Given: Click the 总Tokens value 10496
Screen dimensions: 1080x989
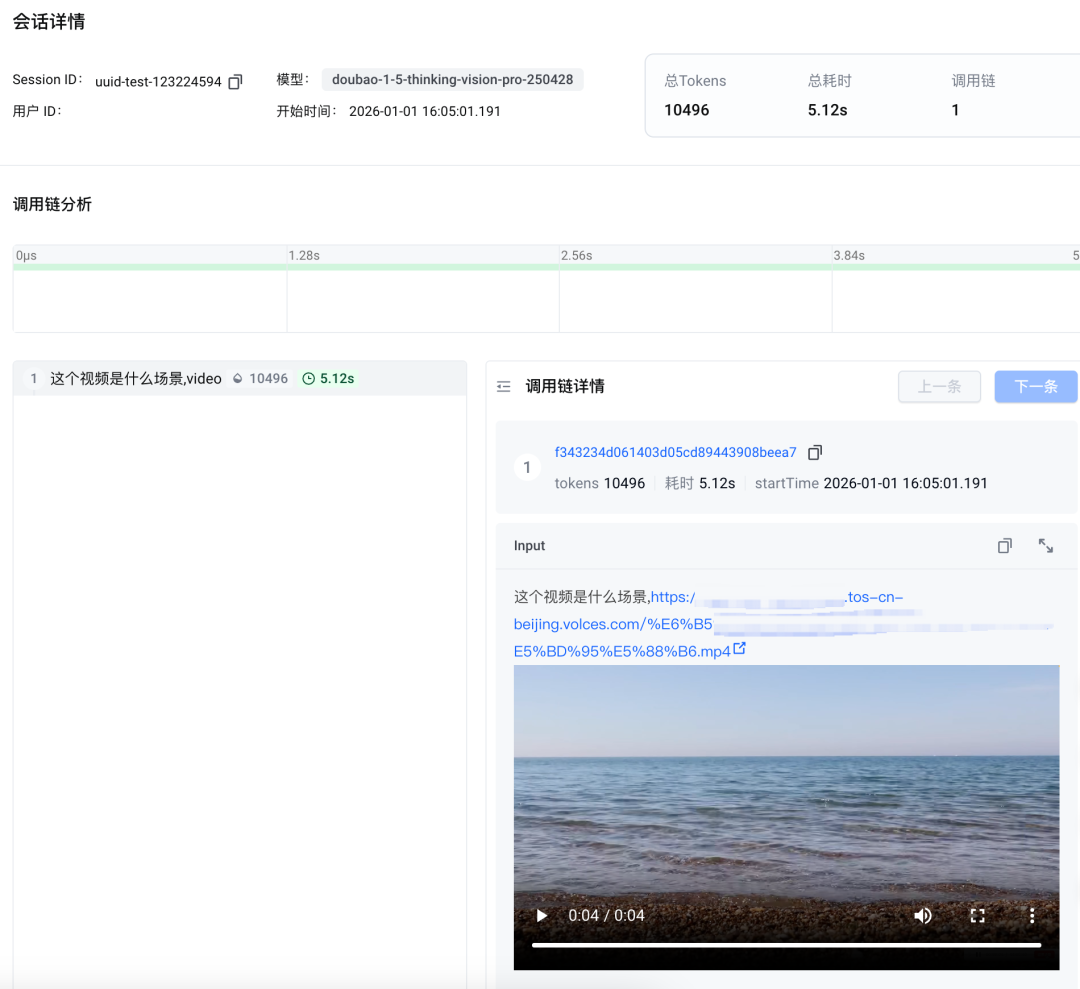Looking at the screenshot, I should pos(686,110).
